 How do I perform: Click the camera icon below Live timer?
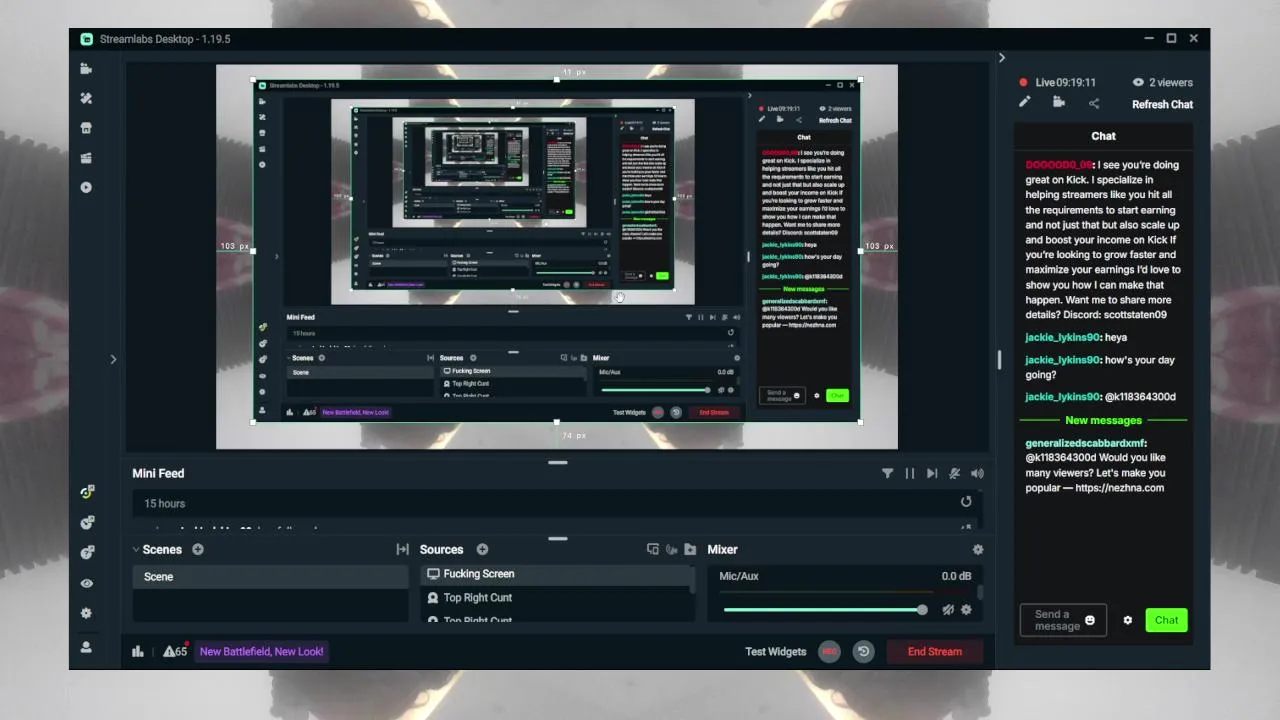pos(1059,102)
